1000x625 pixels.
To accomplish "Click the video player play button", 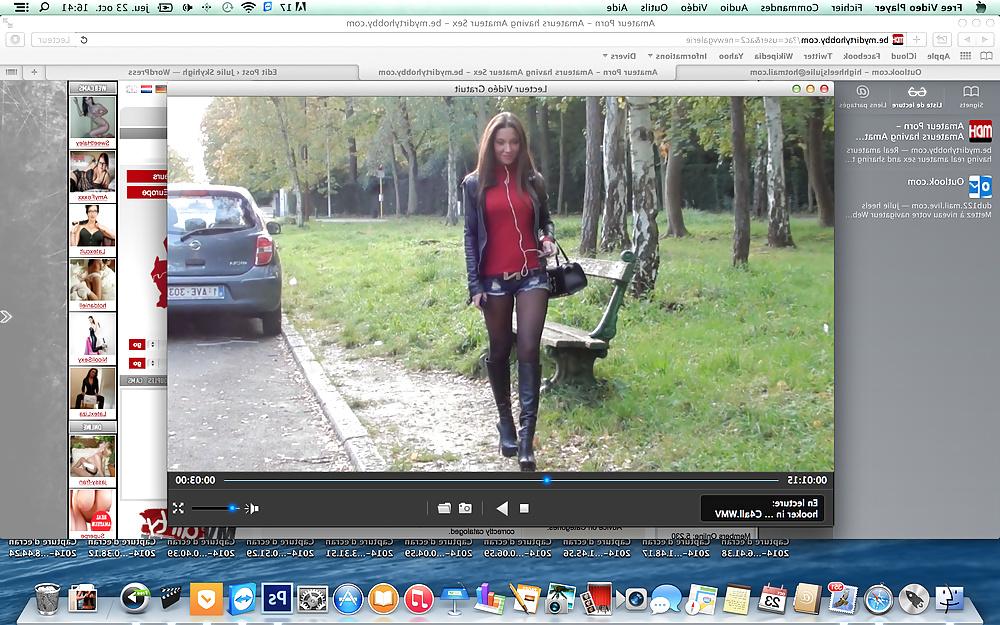I will click(503, 508).
